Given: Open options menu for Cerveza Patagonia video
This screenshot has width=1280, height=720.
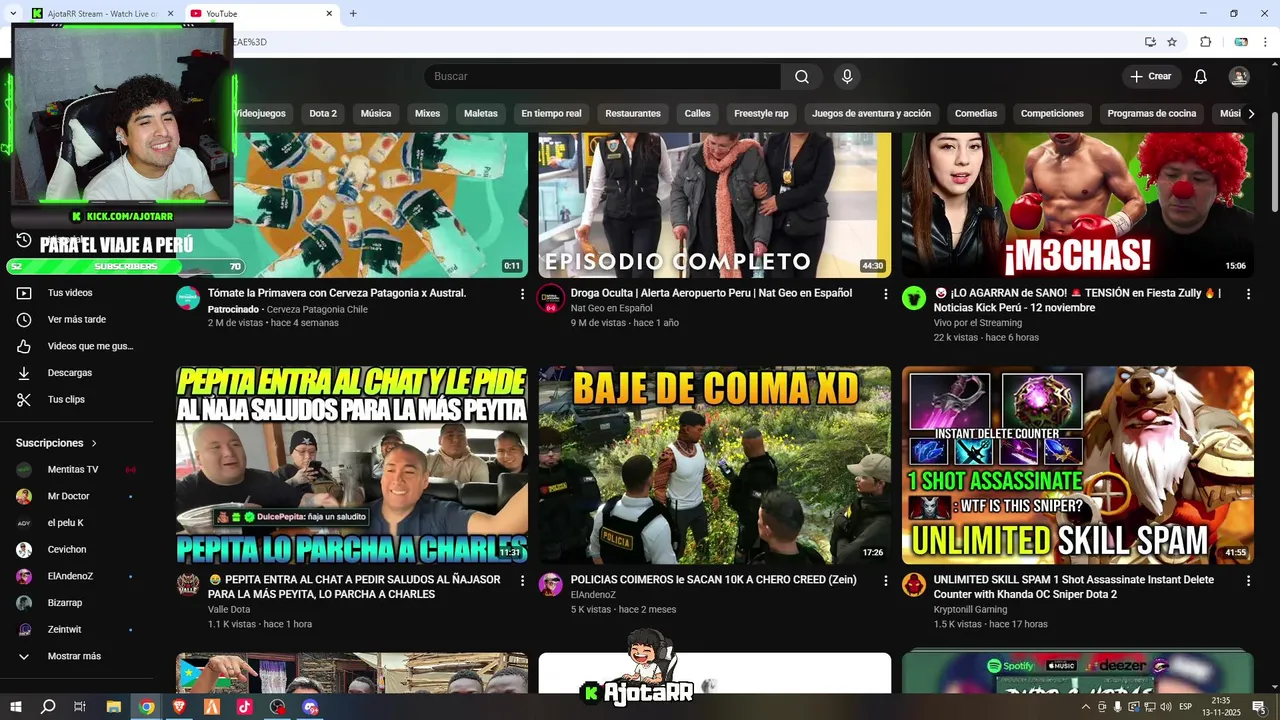Looking at the screenshot, I should tap(522, 294).
